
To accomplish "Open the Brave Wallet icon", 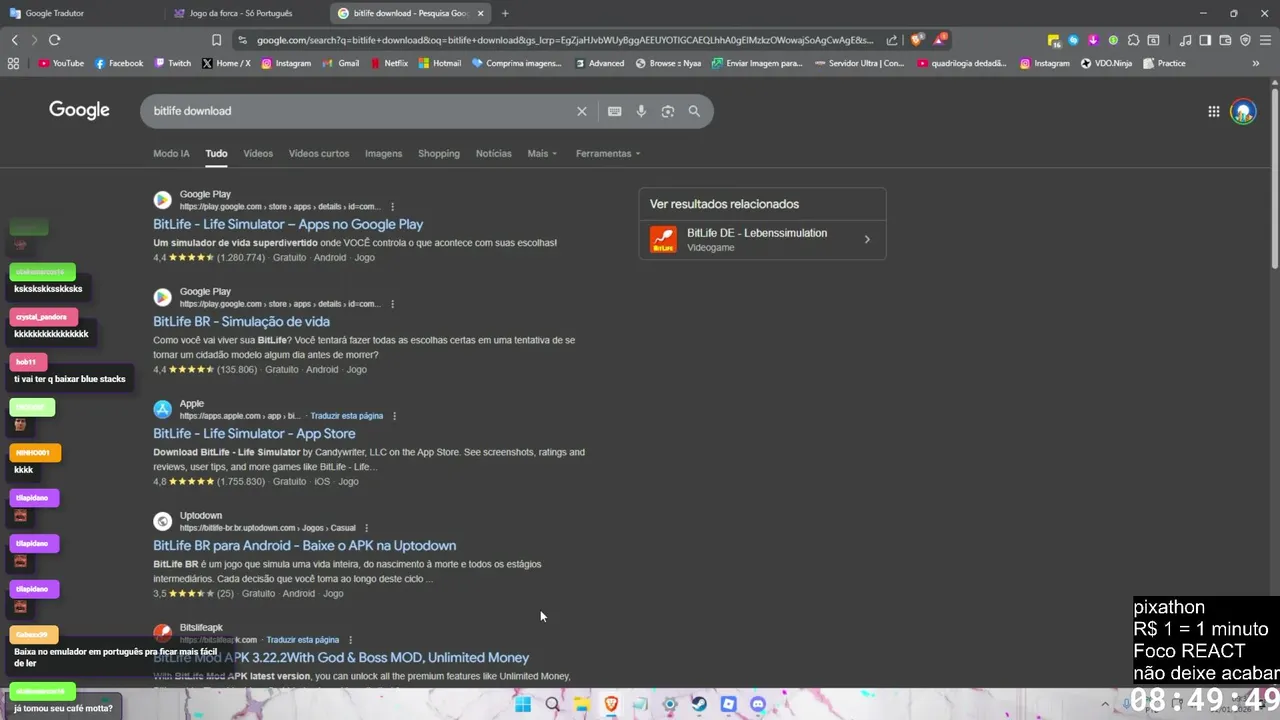I will 1225,40.
